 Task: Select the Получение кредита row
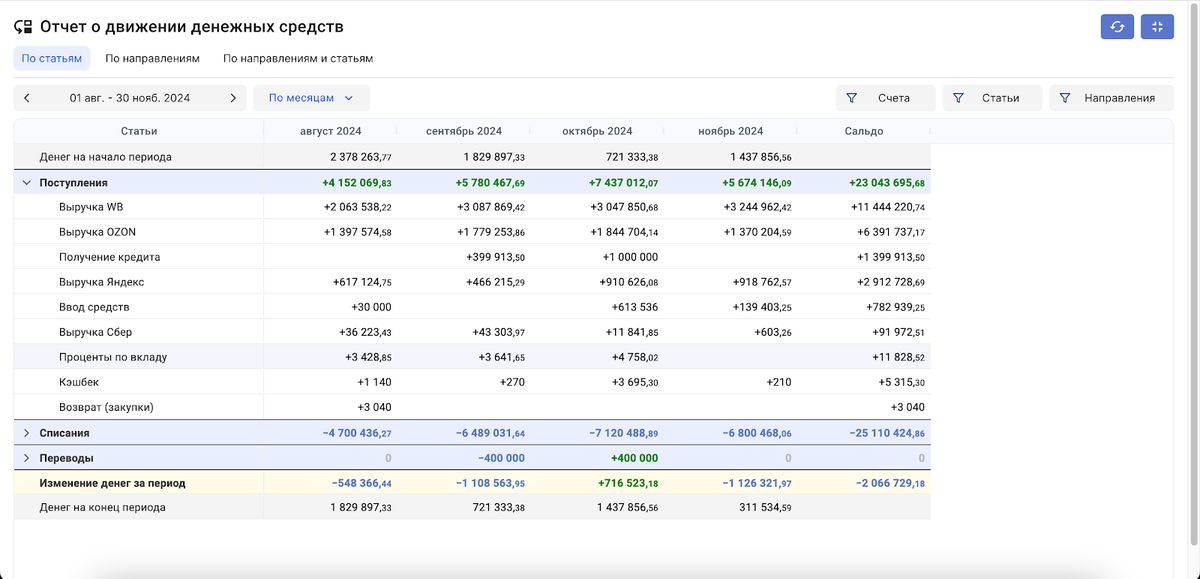point(110,257)
